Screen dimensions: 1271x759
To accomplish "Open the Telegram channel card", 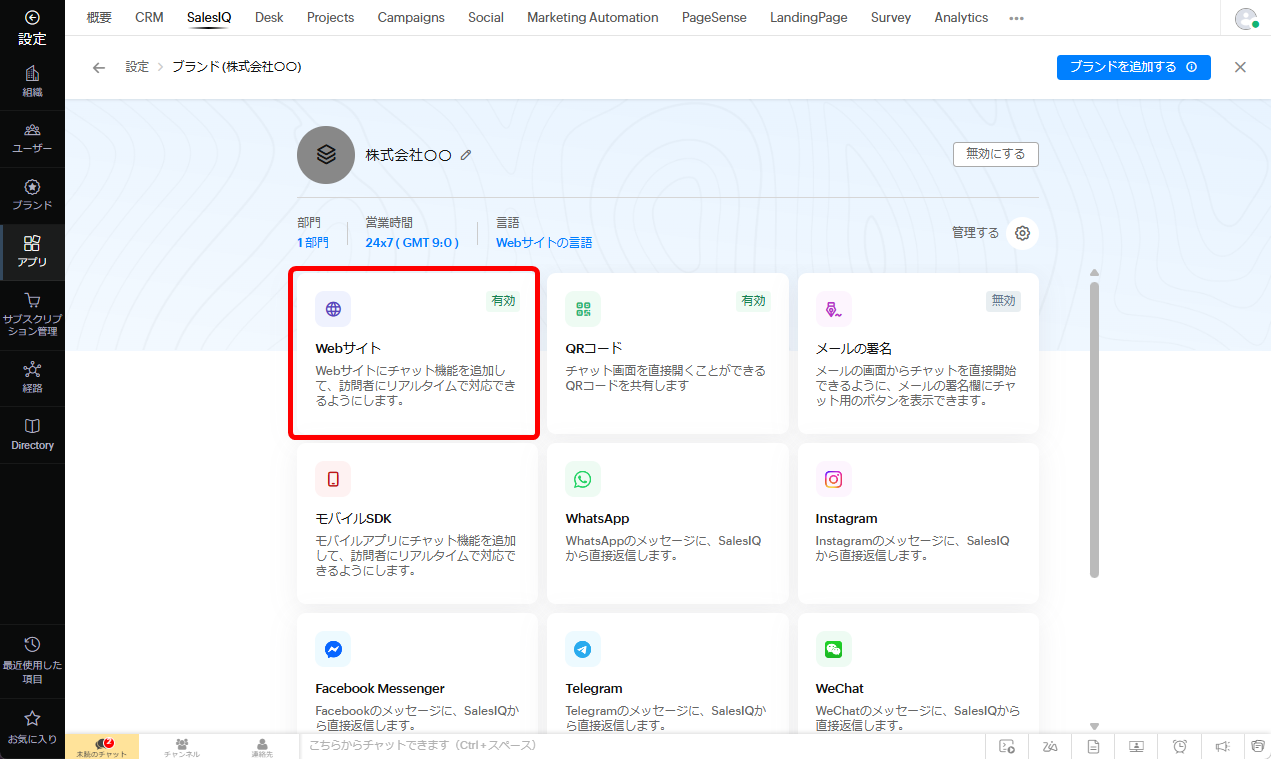I will [x=667, y=673].
